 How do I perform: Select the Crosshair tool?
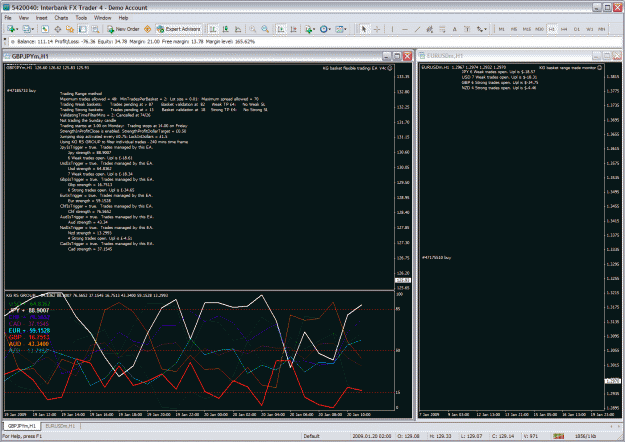pos(376,29)
